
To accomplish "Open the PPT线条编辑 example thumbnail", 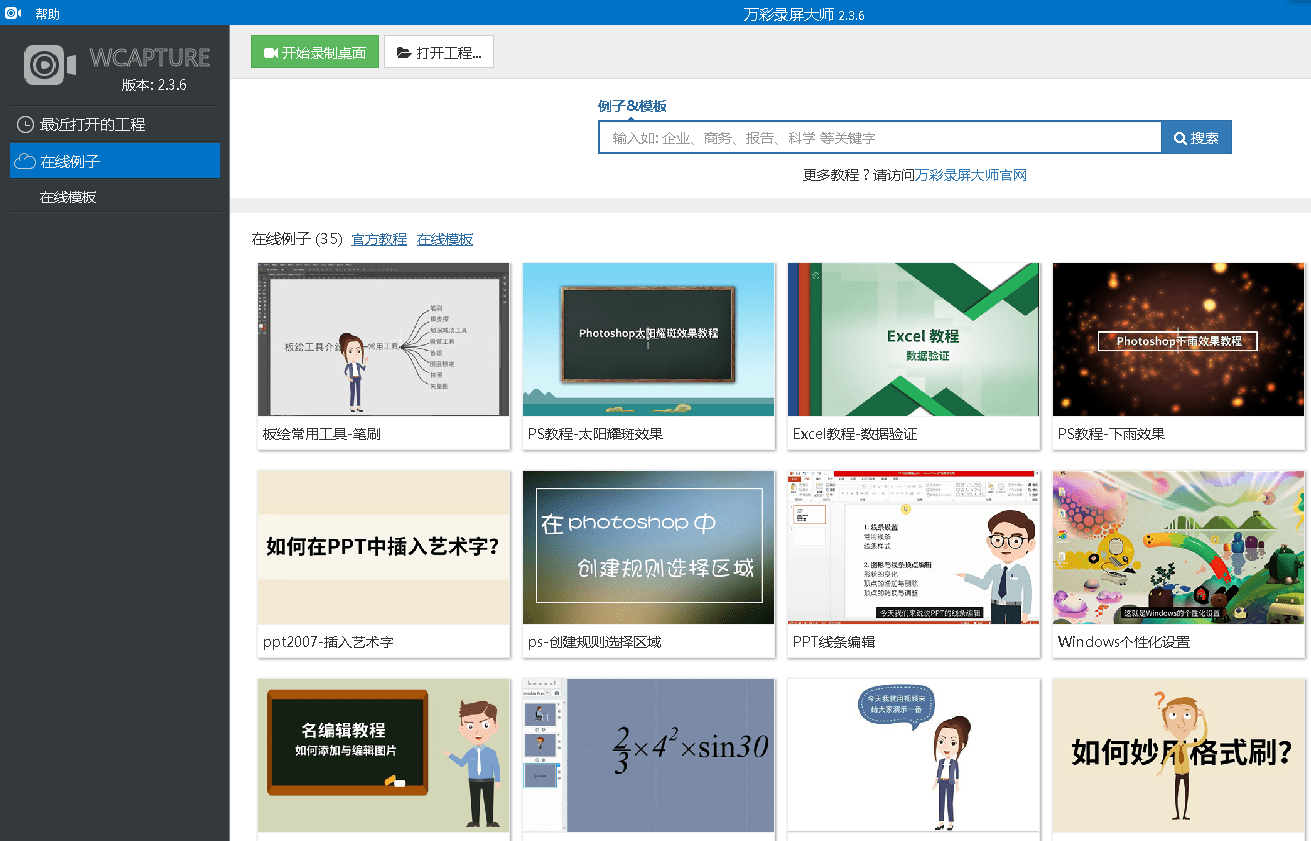I will [x=914, y=547].
